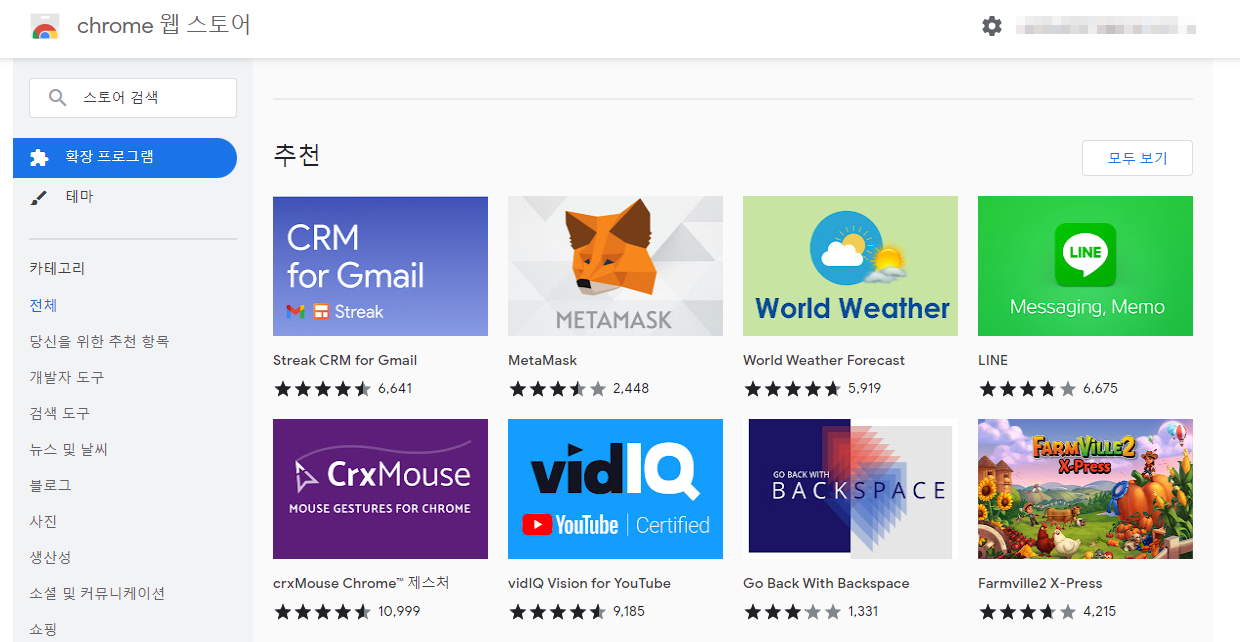Open the Streak CRM for Gmail thumbnail
The image size is (1240, 642).
pos(380,266)
